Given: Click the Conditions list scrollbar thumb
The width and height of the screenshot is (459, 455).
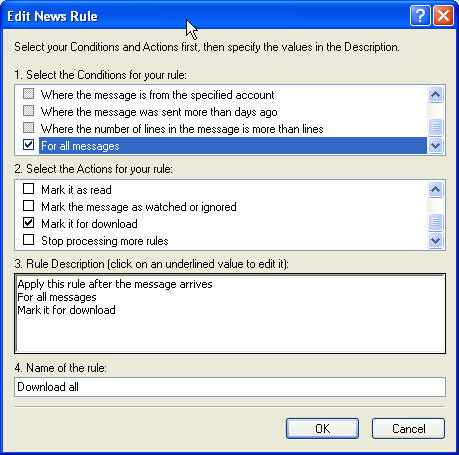Looking at the screenshot, I should [435, 127].
